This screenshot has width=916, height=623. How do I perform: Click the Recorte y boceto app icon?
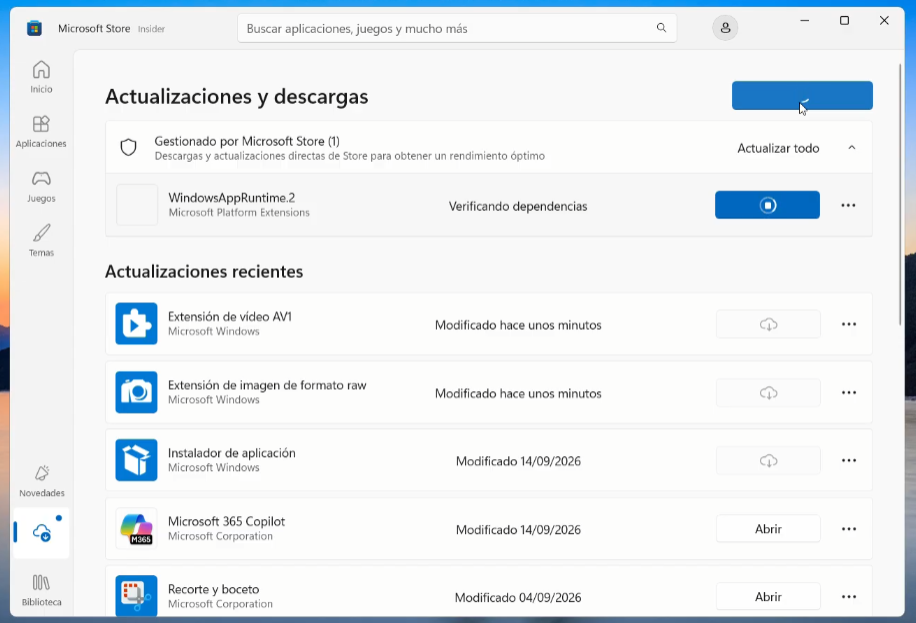tap(136, 596)
